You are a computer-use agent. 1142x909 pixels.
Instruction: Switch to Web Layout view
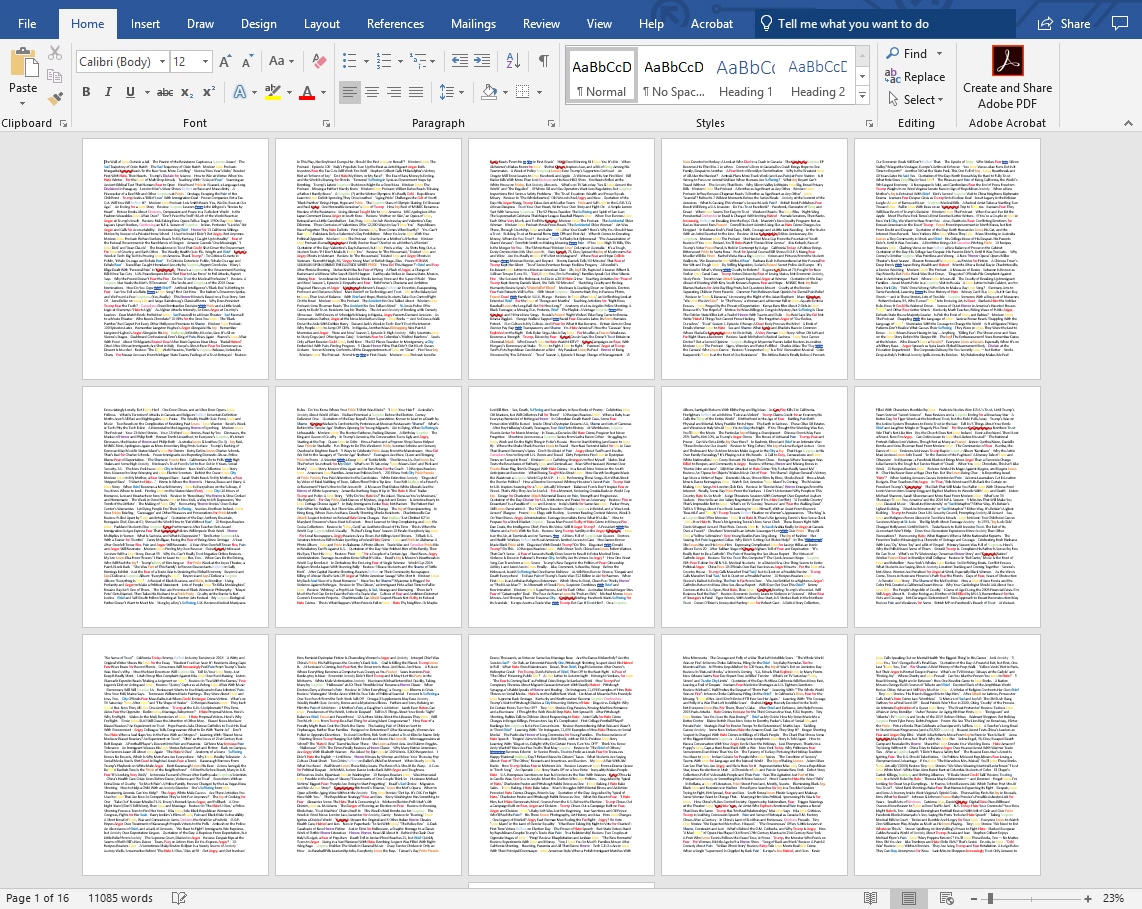946,898
